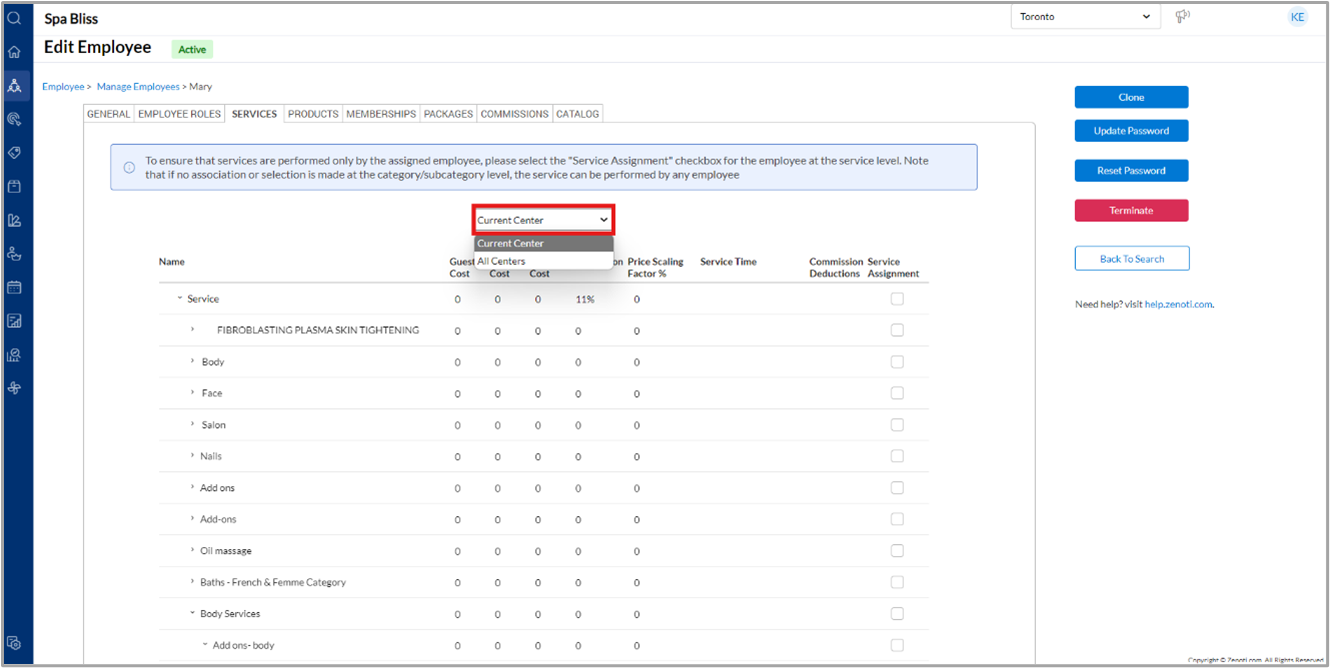Click the 11% value in the Service row
The height and width of the screenshot is (668, 1330).
585,299
